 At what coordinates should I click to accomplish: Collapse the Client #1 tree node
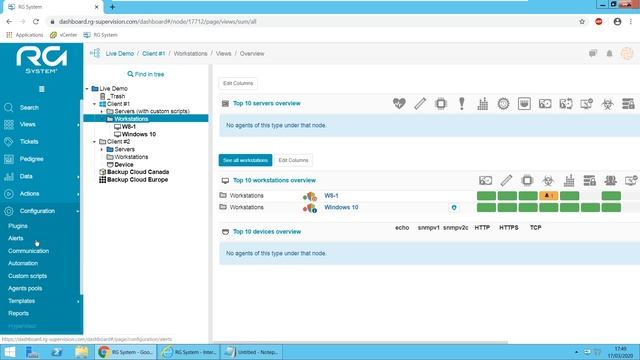(94, 104)
